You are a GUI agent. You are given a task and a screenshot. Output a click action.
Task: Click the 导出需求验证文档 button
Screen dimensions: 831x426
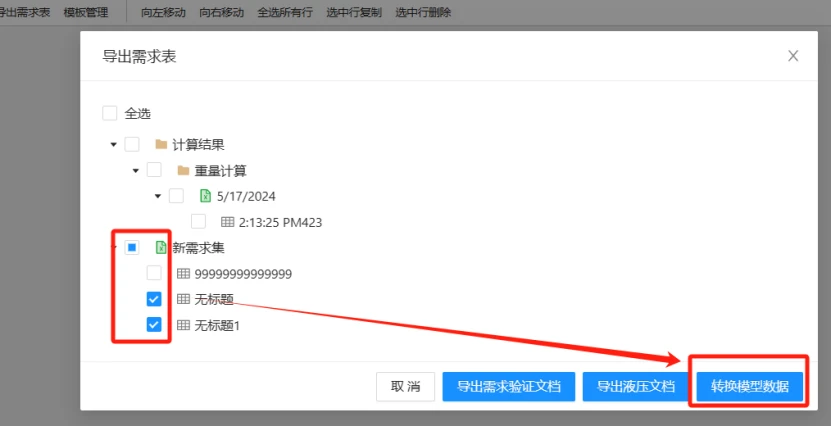509,386
